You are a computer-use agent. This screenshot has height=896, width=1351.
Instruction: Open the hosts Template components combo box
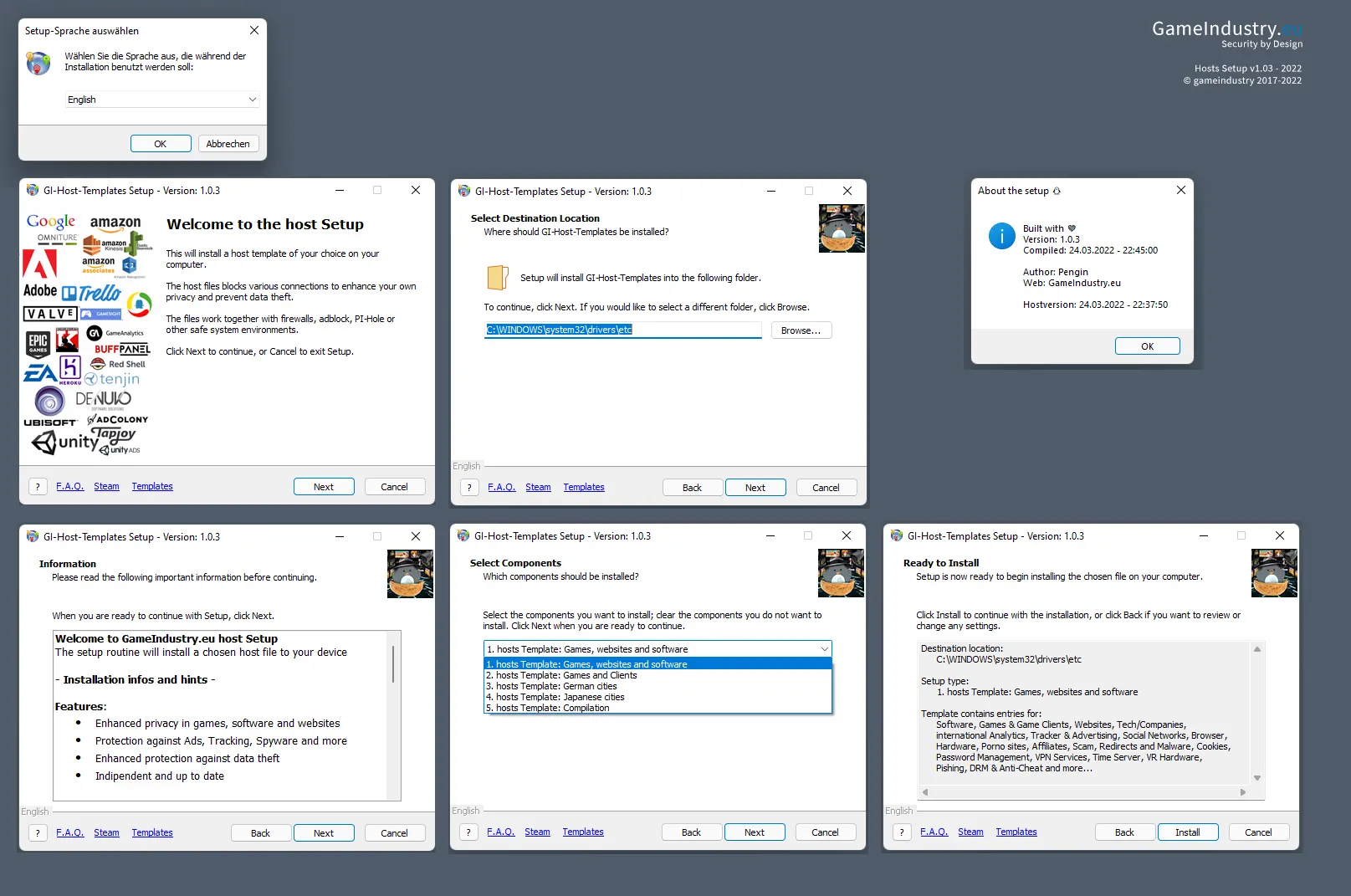[x=658, y=649]
